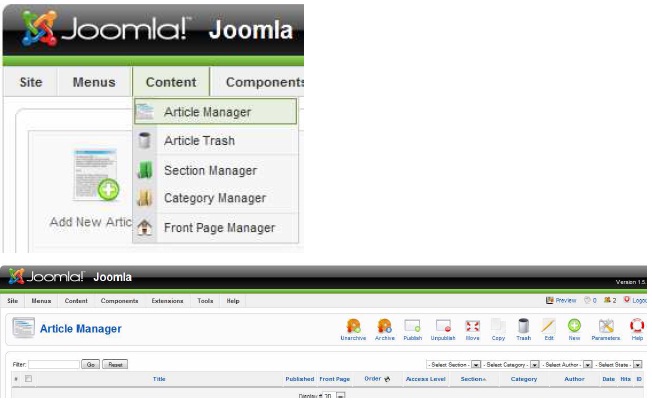Open the Menus menu in the large top screenshot
The image size is (652, 401).
pos(94,82)
